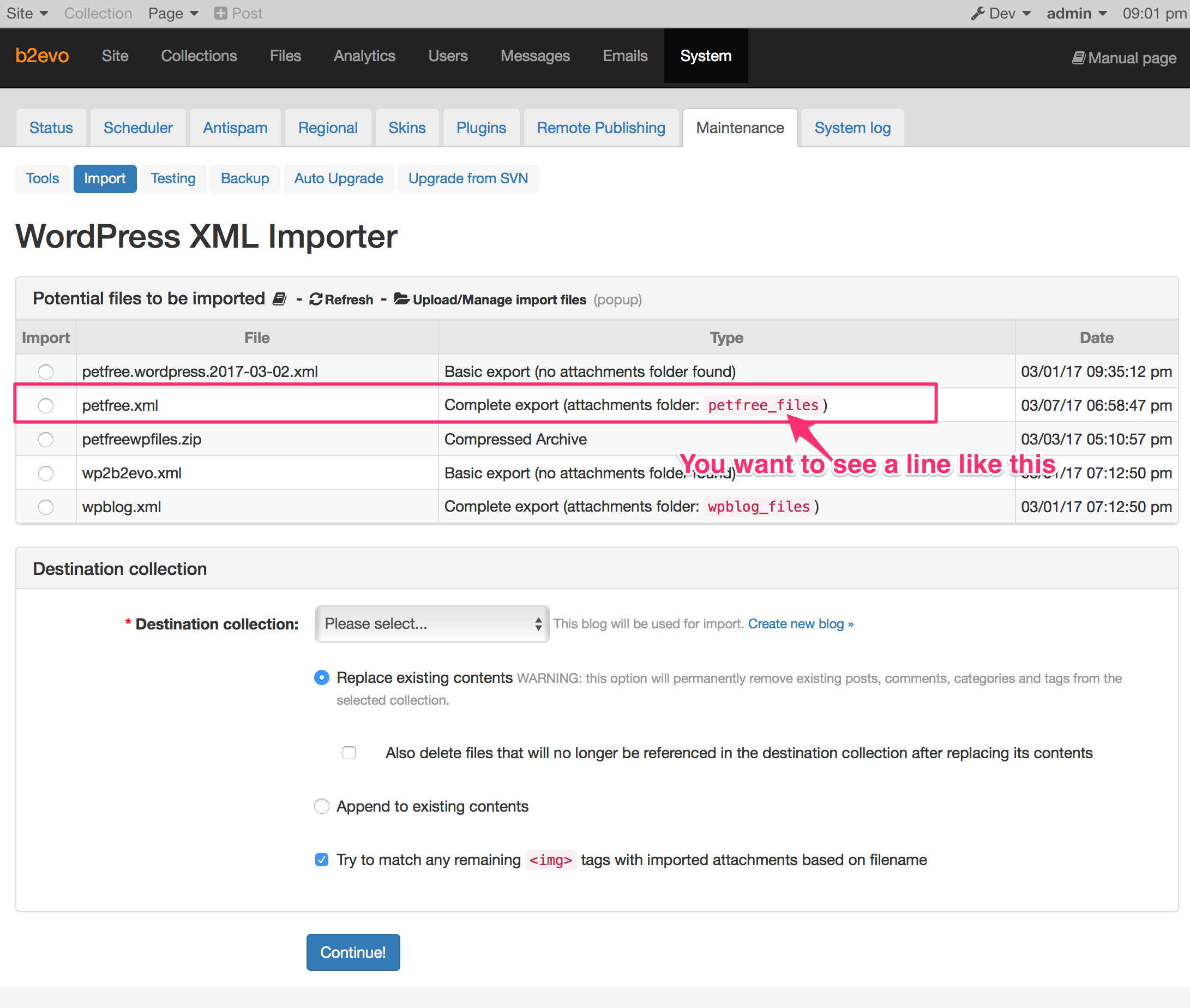This screenshot has width=1190, height=1008.
Task: Open the Destination collection dropdown
Action: [x=432, y=624]
